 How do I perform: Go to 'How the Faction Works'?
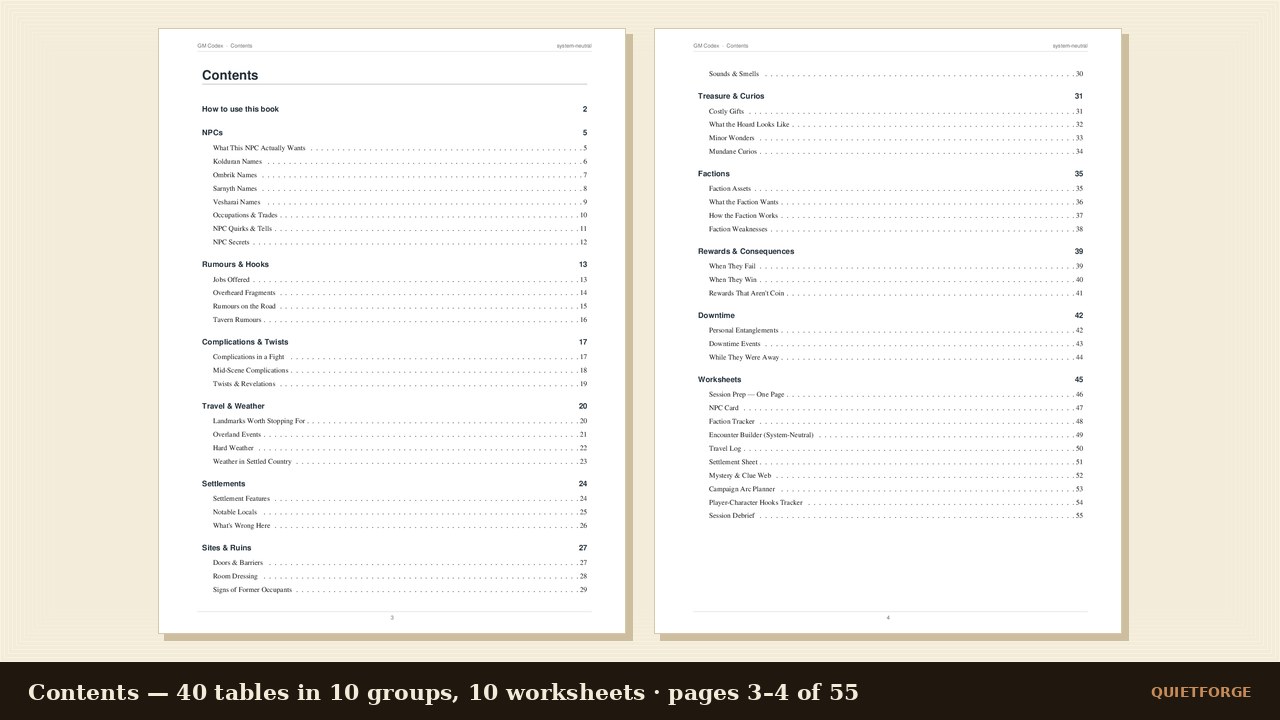click(896, 216)
